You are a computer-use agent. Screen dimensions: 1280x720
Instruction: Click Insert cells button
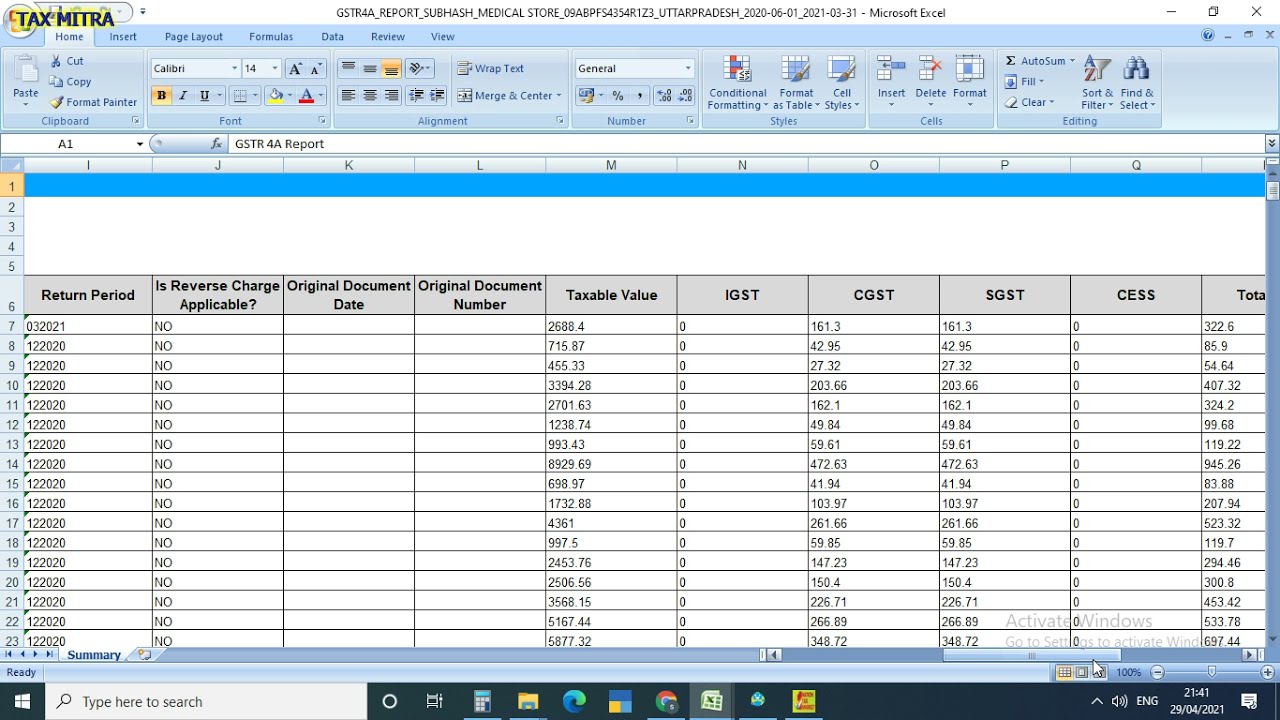click(x=891, y=83)
